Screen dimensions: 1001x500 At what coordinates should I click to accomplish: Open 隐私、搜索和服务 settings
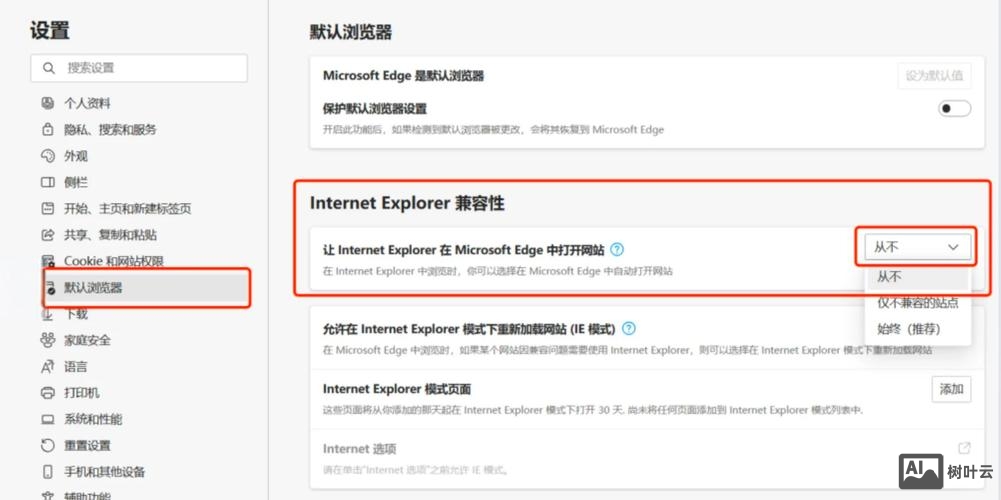tap(110, 130)
